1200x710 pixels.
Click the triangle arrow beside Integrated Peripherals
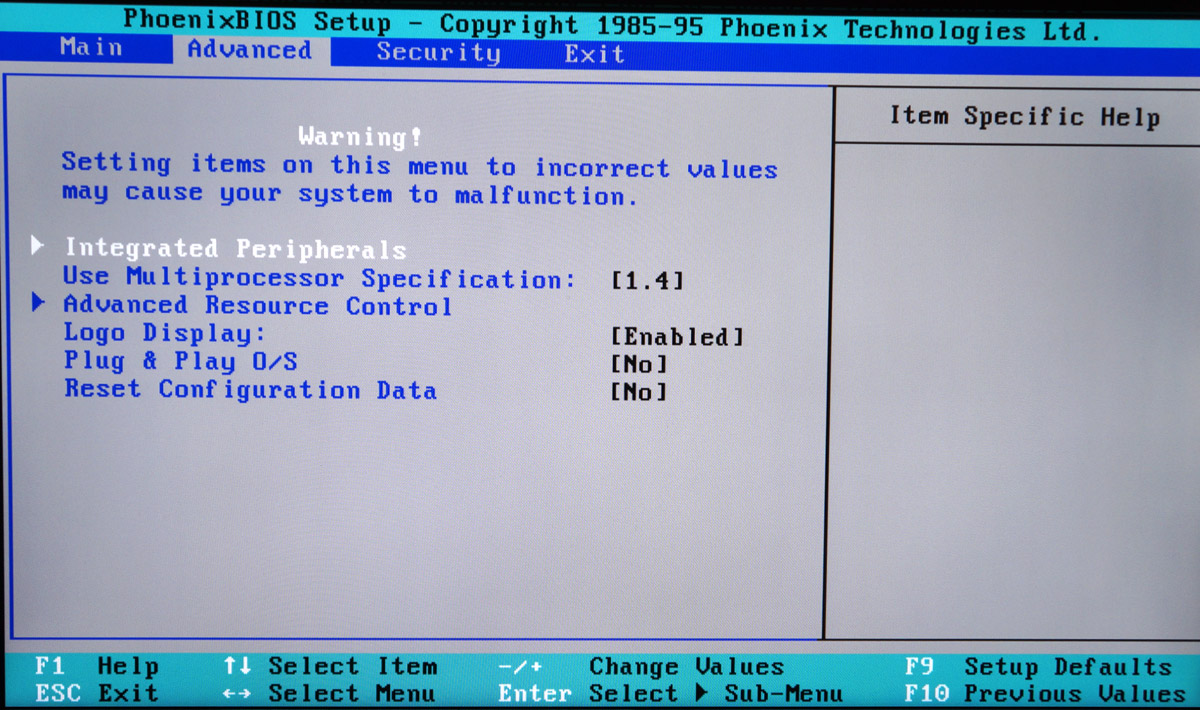(x=39, y=247)
